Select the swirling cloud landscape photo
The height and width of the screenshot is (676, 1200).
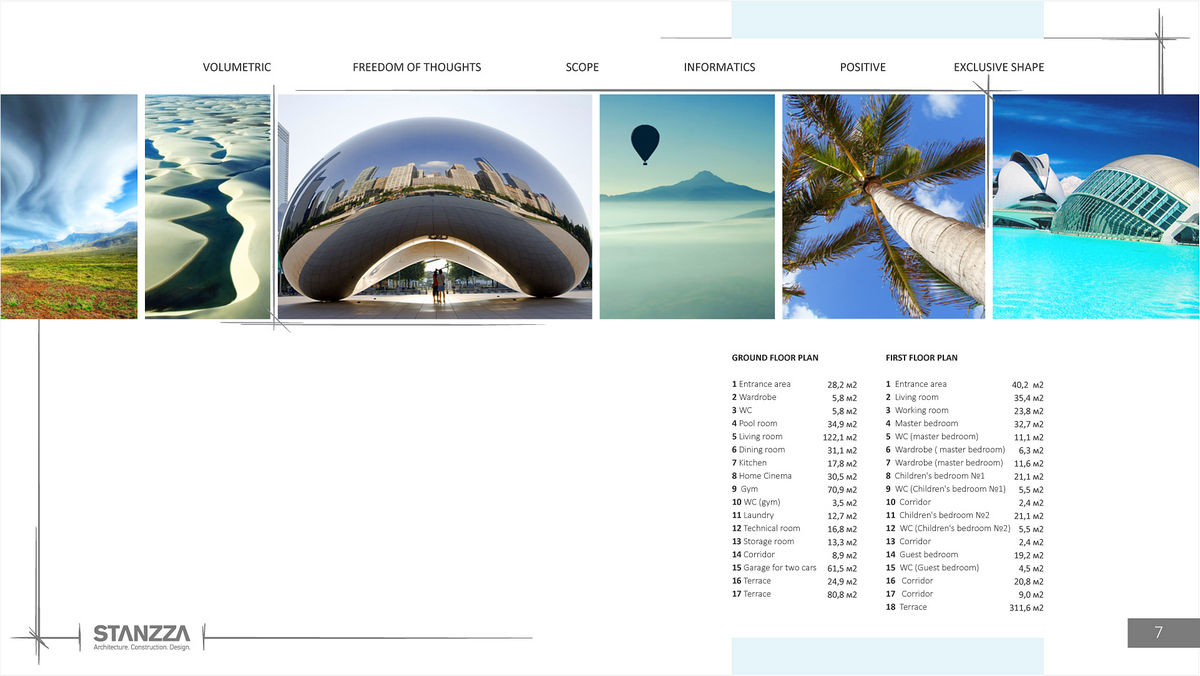pos(69,206)
